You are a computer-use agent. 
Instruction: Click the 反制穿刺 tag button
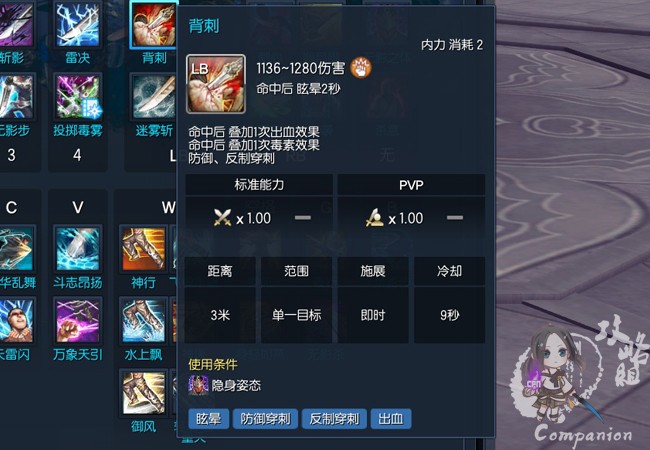(334, 419)
